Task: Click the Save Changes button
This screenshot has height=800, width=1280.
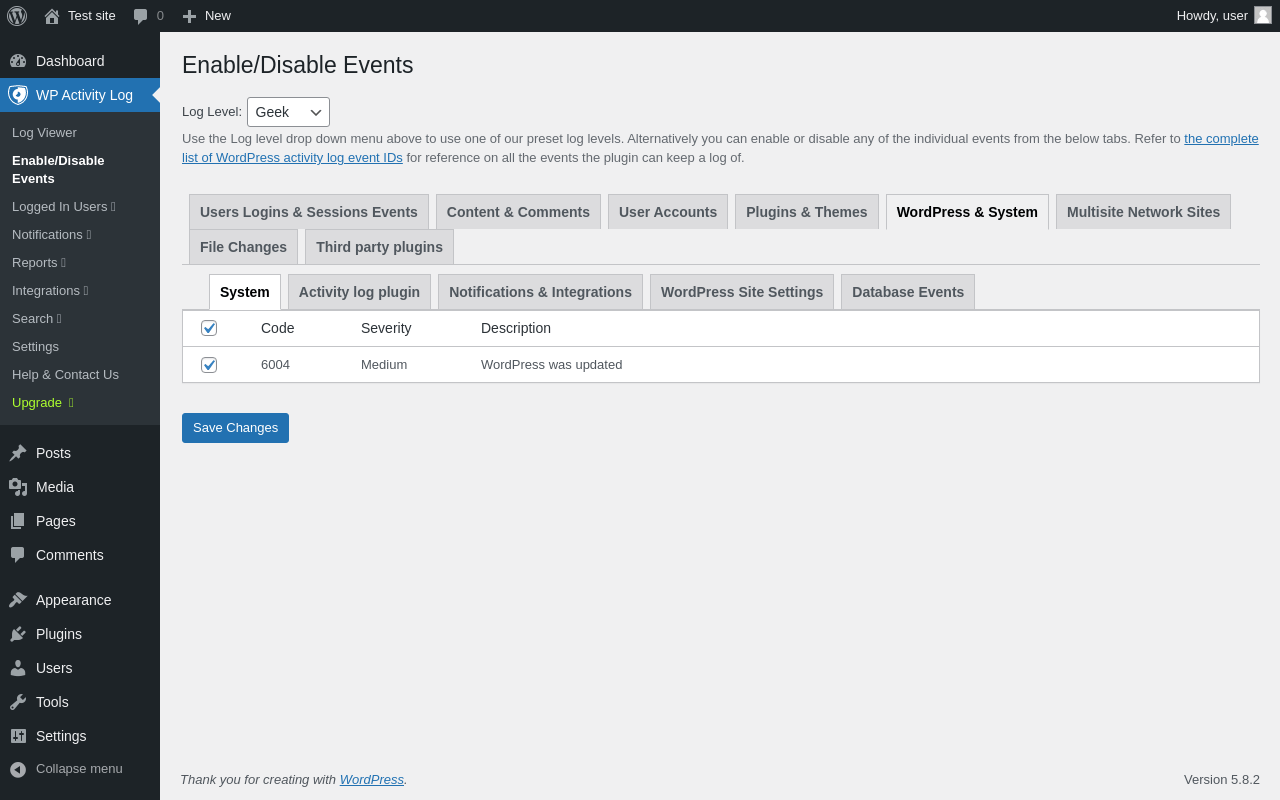Action: (x=235, y=428)
